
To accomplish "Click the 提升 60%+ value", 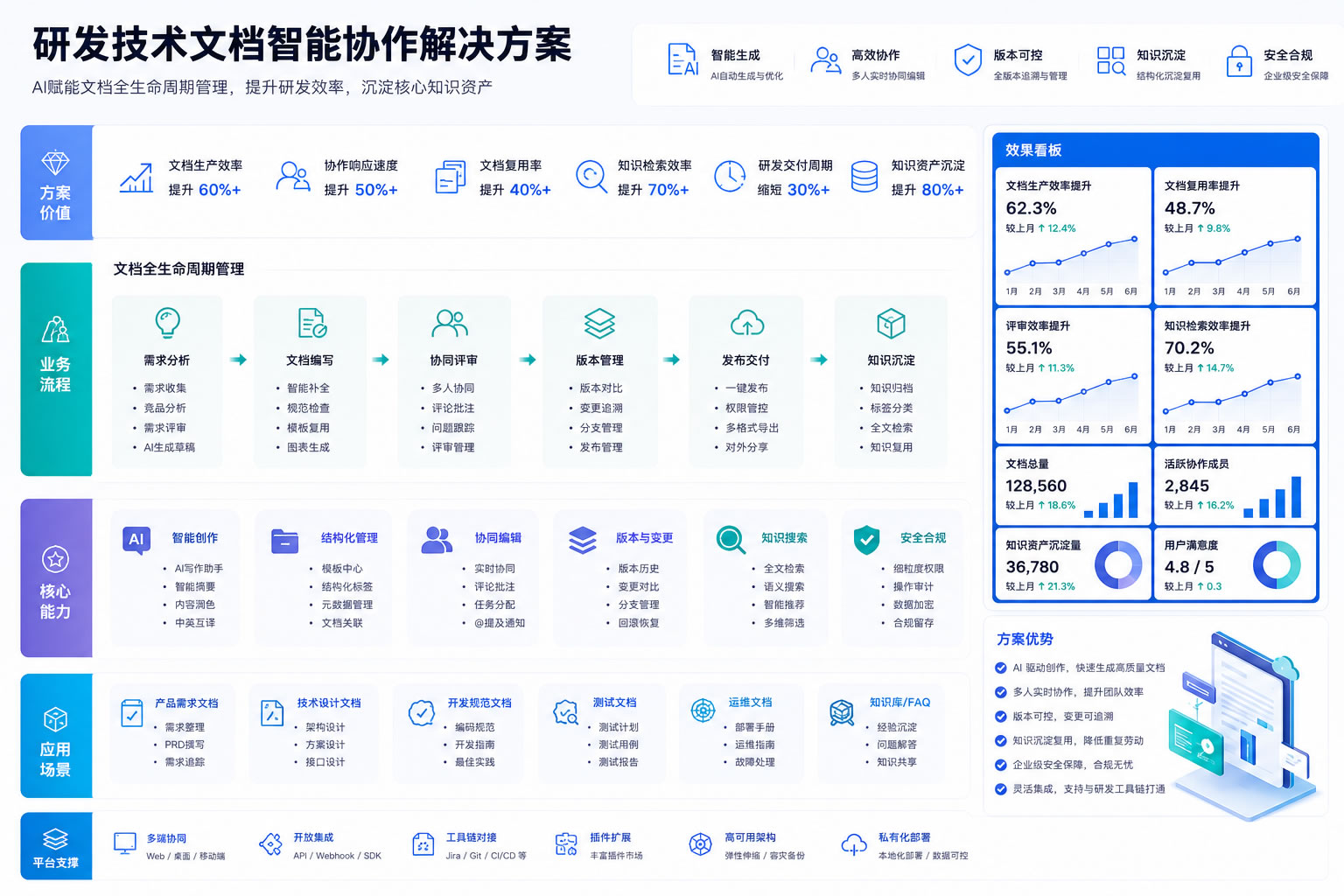I will pos(205,190).
